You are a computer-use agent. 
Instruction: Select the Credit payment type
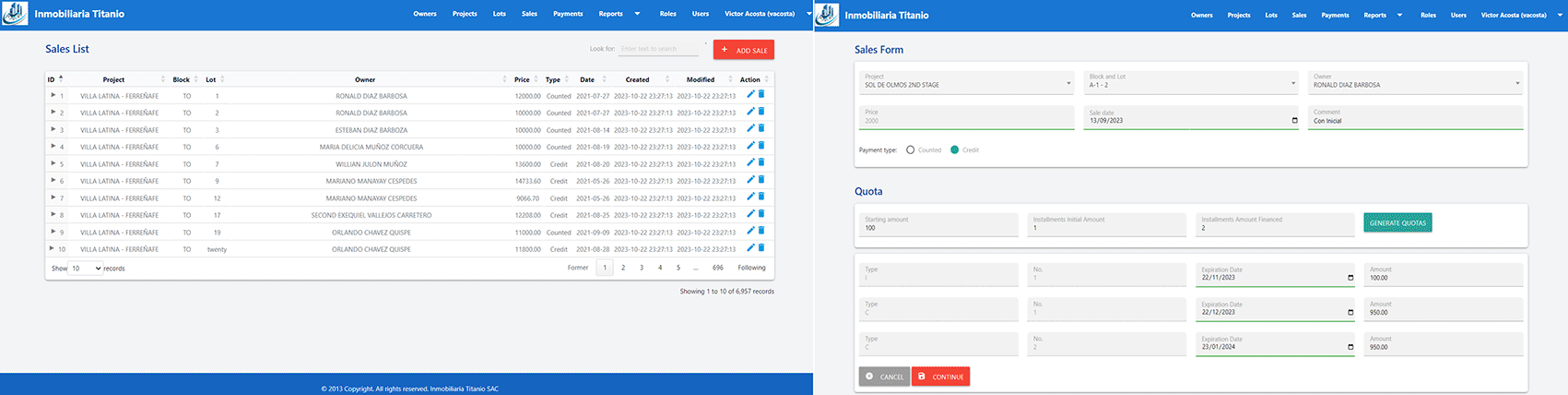954,150
